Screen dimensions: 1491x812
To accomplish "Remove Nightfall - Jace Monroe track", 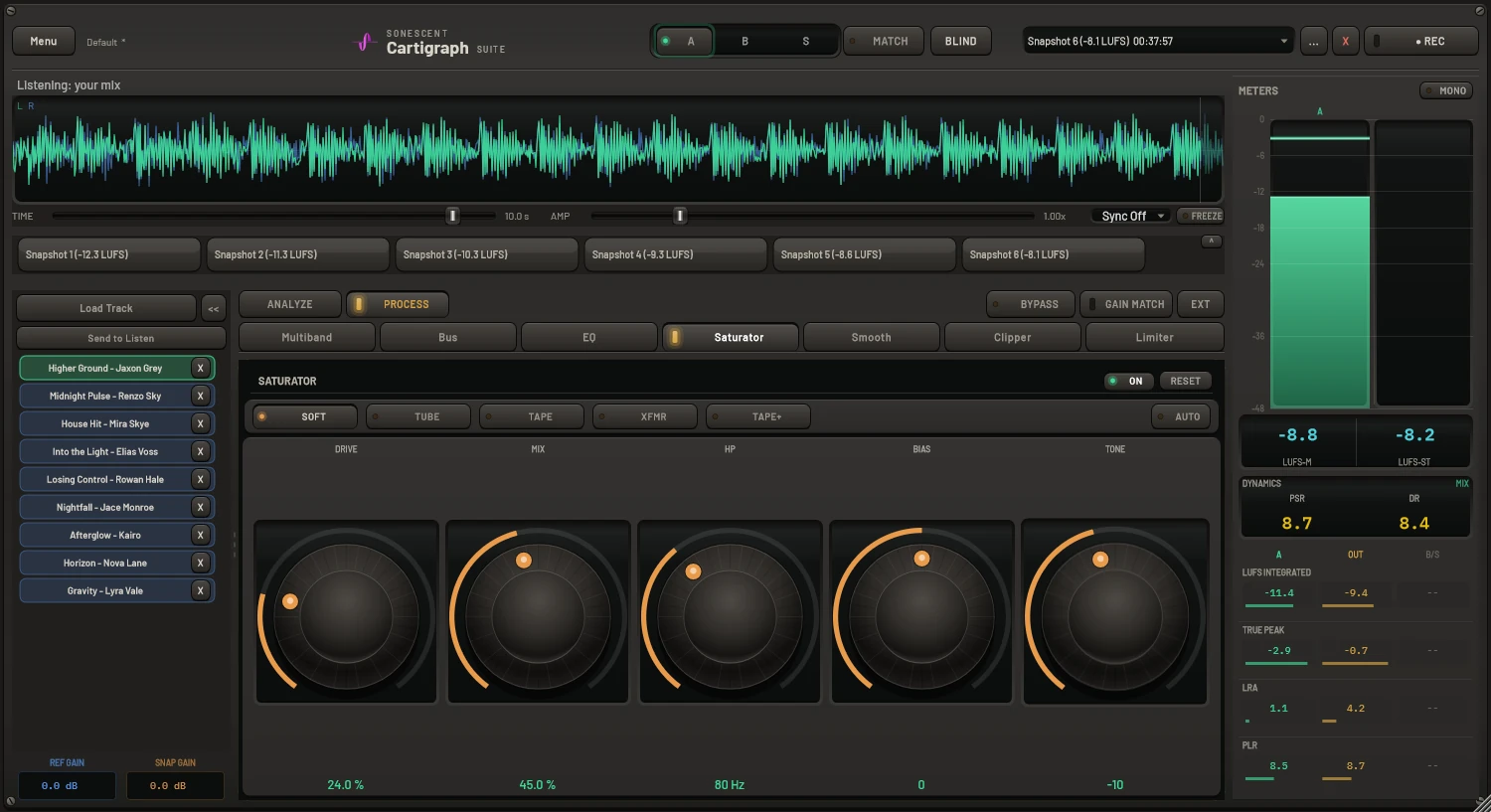I will (x=200, y=507).
